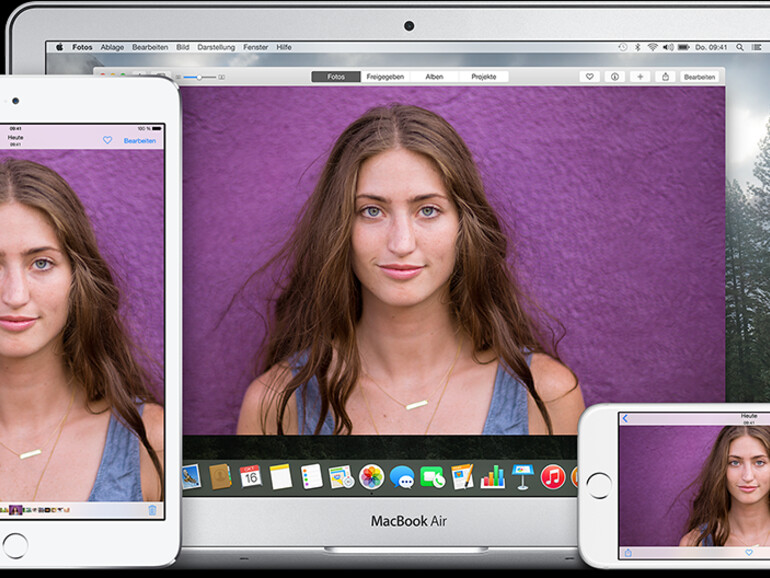
Task: Tap Bearbeiten on the iPad
Action: coord(139,140)
